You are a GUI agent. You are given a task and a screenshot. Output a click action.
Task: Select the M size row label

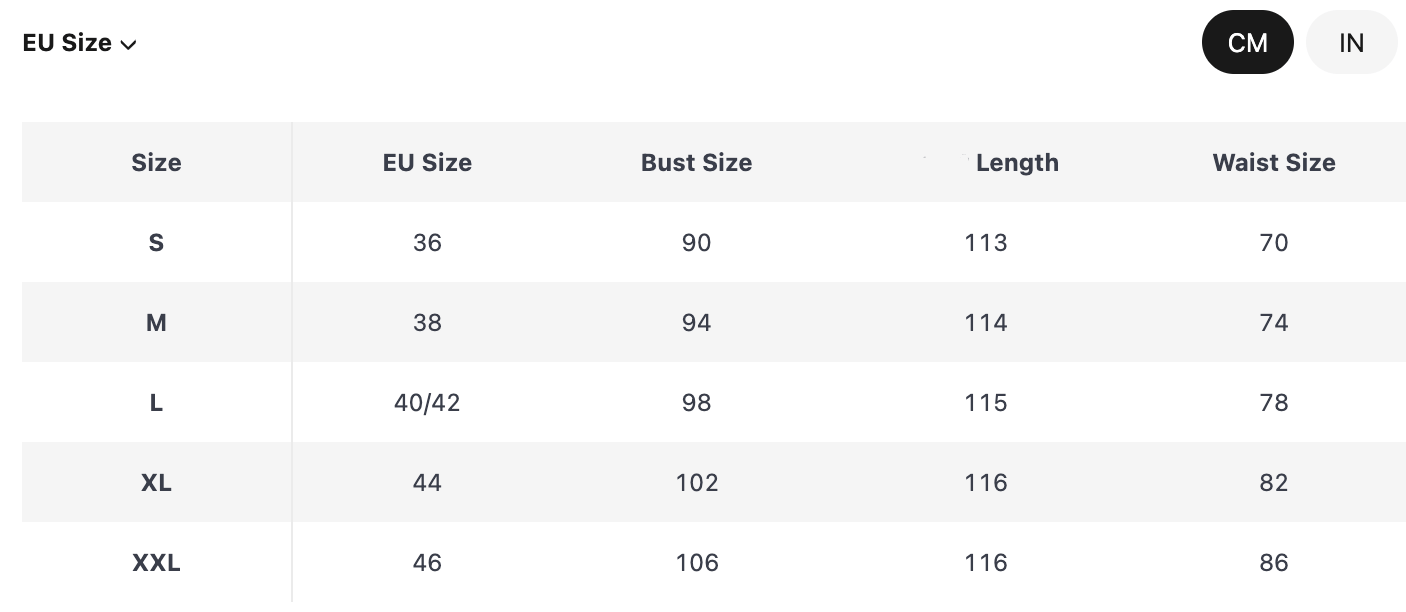tap(156, 322)
